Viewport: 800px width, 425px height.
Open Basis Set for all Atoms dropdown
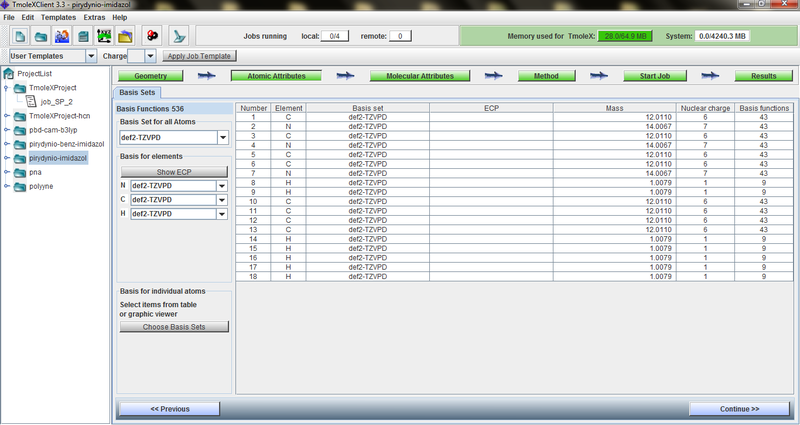223,137
